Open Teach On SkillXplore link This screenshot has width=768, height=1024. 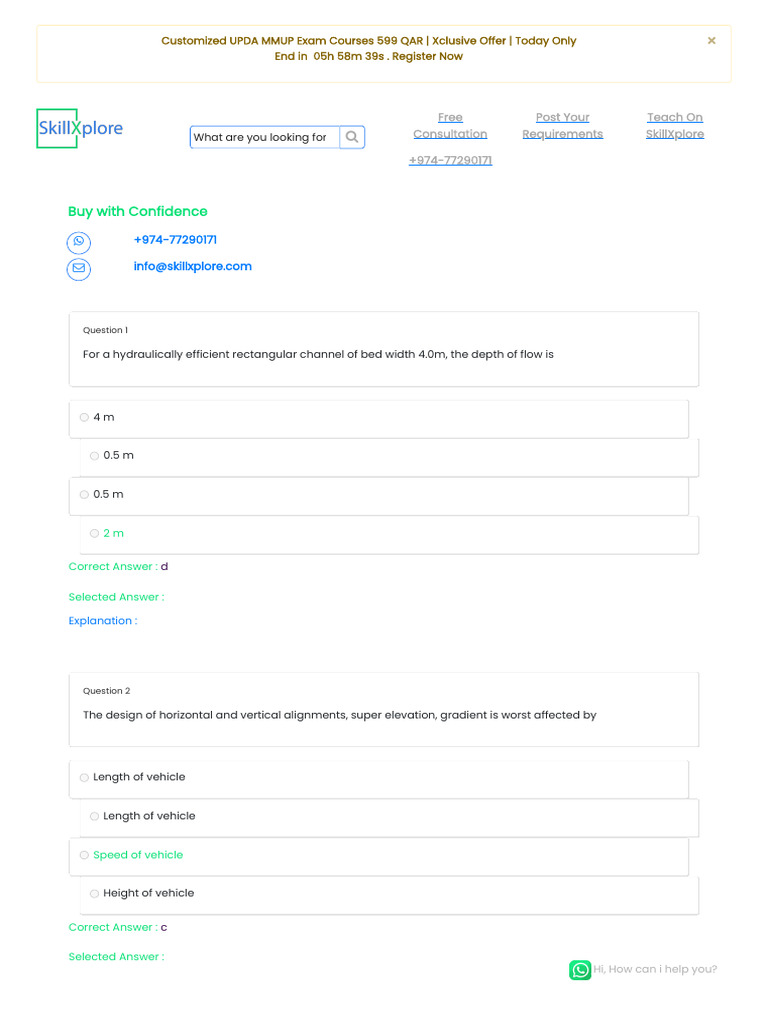675,126
